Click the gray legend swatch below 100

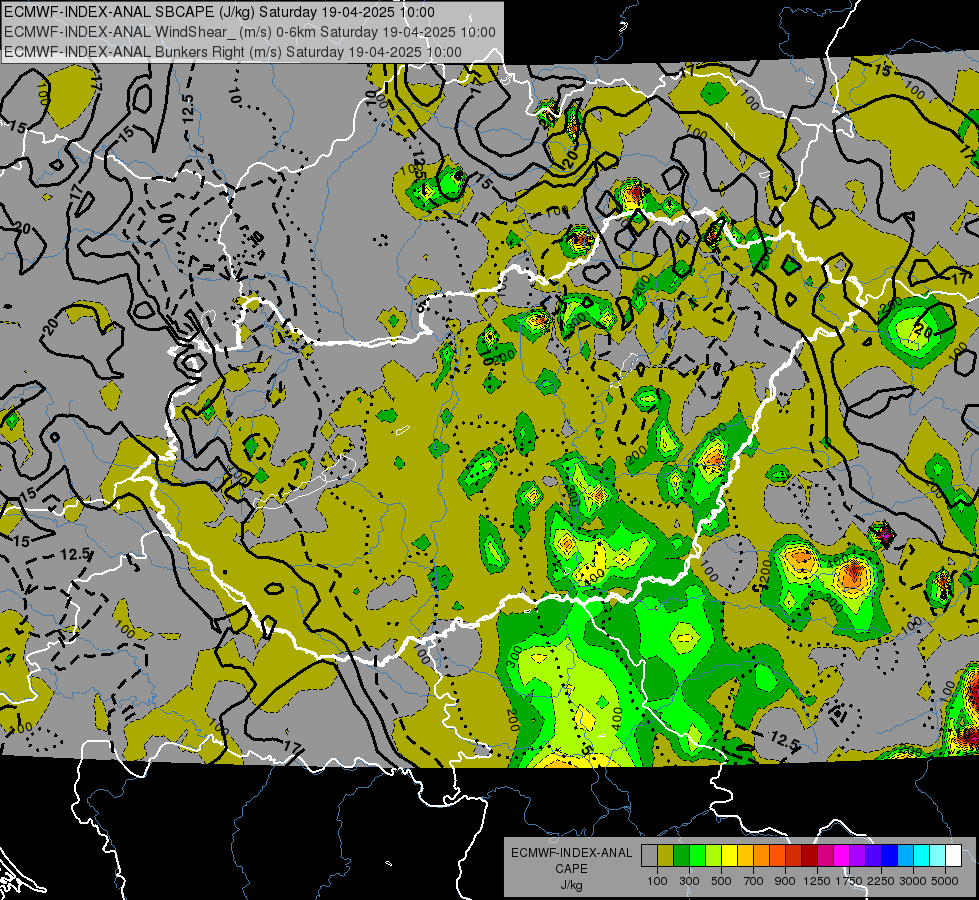(649, 855)
